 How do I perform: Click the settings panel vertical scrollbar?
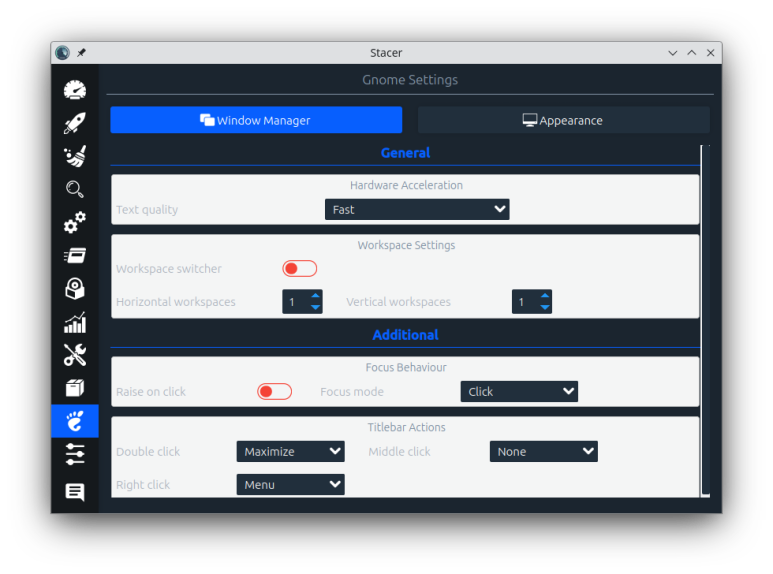click(705, 321)
